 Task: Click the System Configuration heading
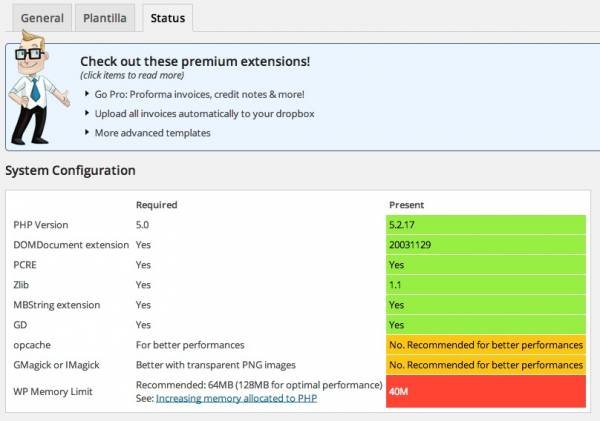coord(70,170)
